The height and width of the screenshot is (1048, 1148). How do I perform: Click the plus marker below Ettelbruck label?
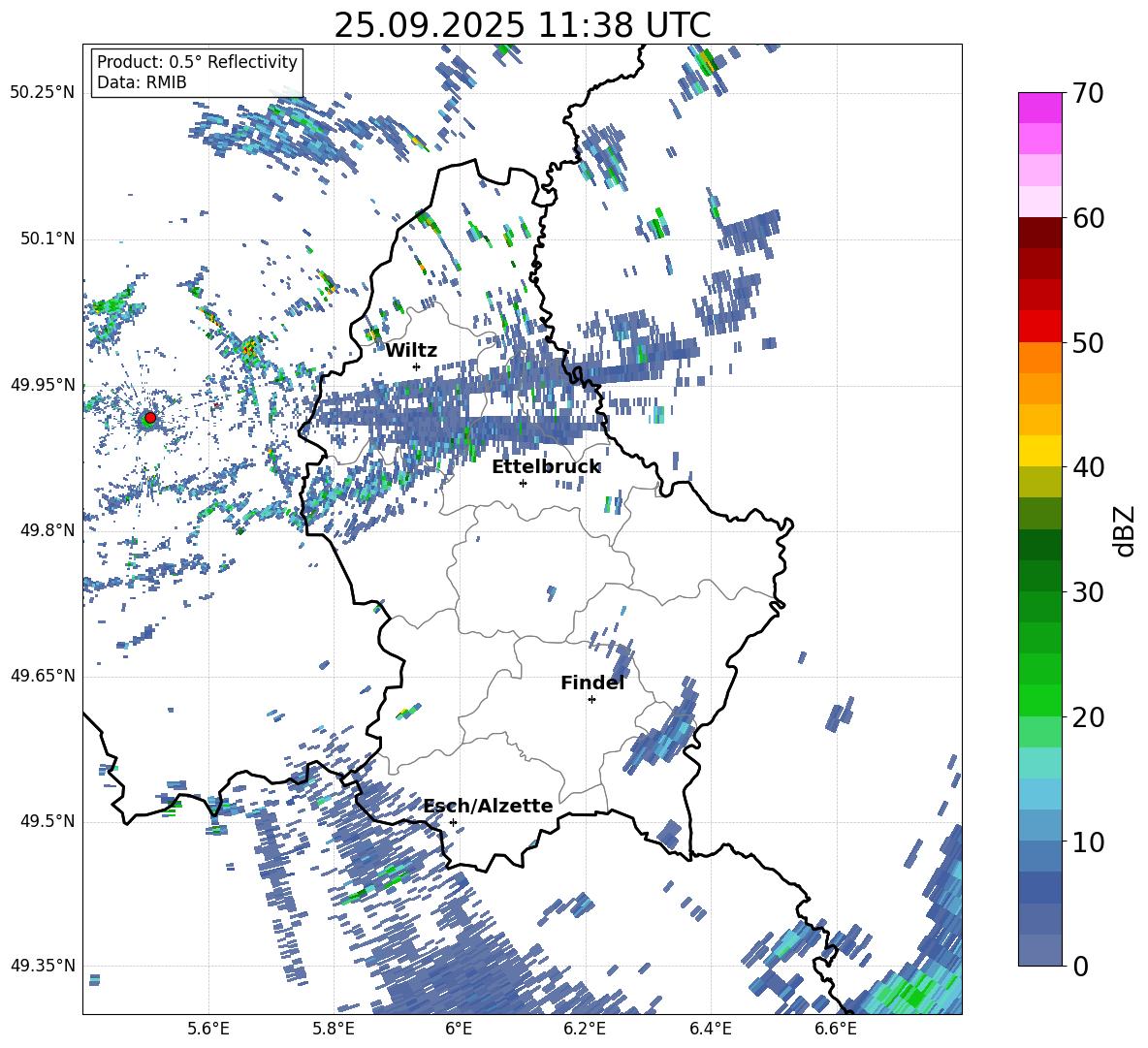tap(523, 483)
